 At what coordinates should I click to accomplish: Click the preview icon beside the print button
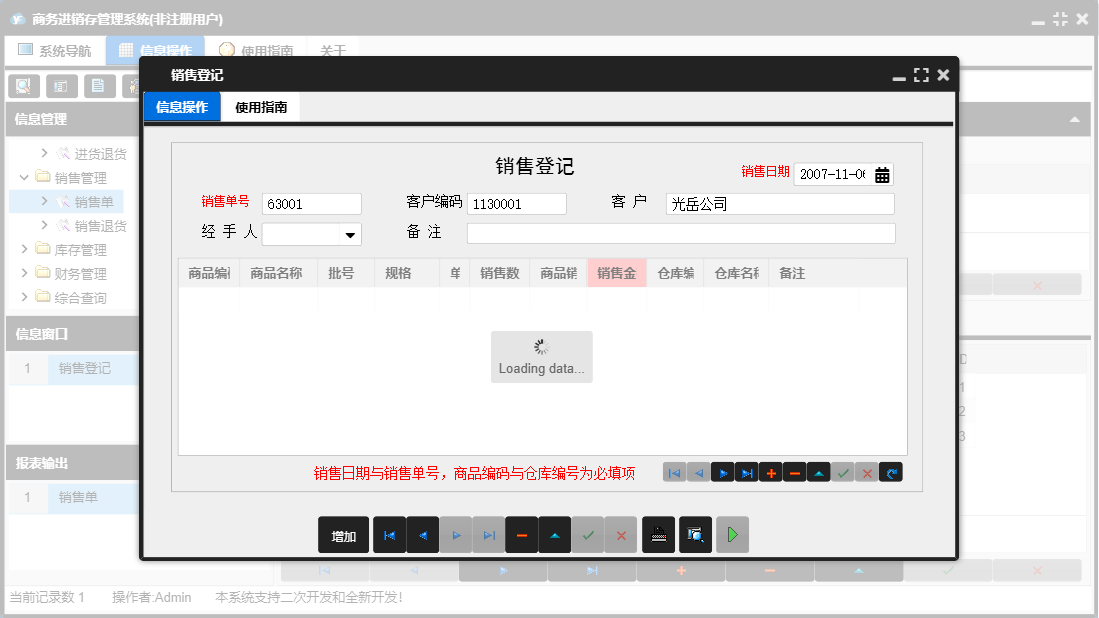point(693,534)
